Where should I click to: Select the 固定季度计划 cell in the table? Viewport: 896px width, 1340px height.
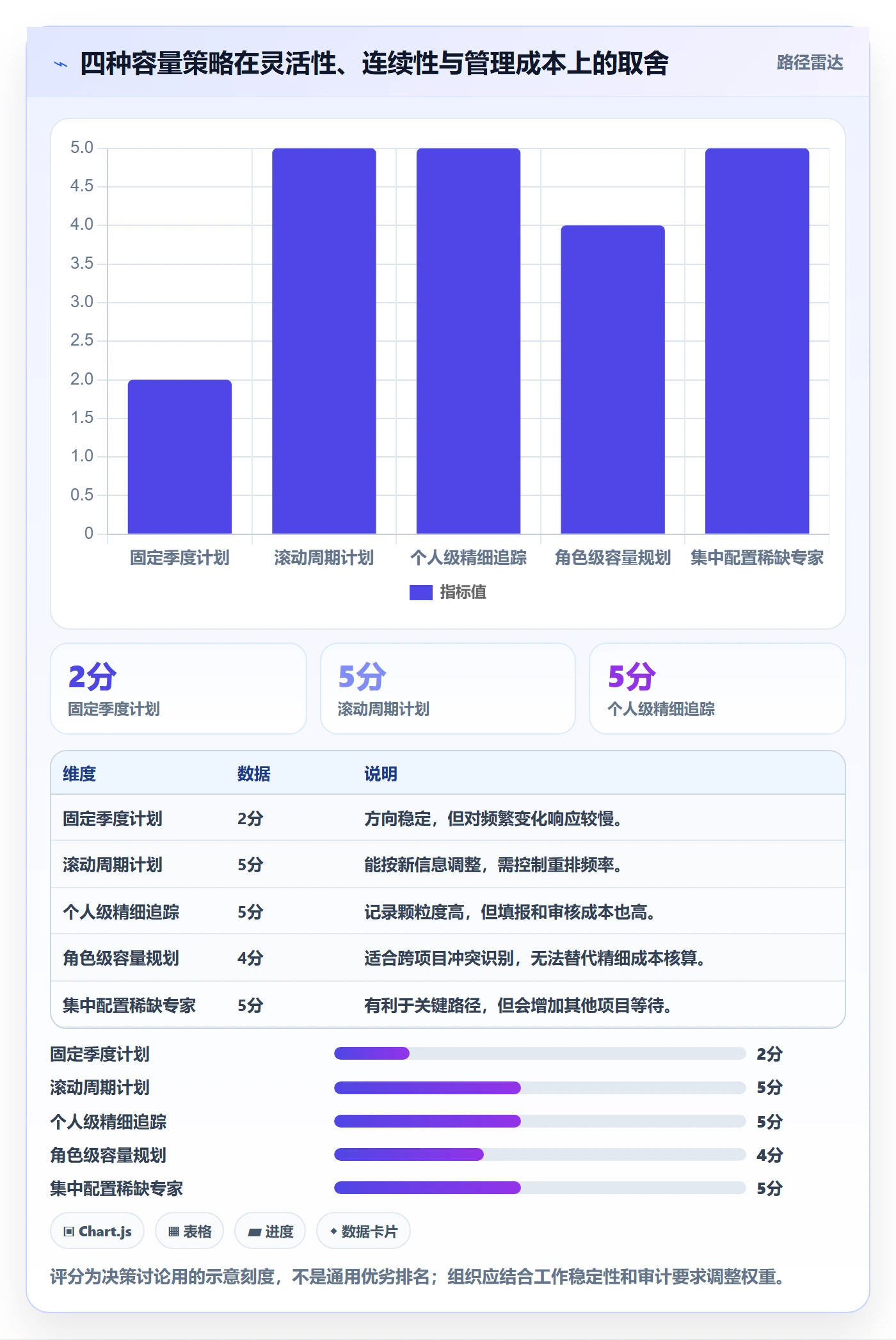113,818
